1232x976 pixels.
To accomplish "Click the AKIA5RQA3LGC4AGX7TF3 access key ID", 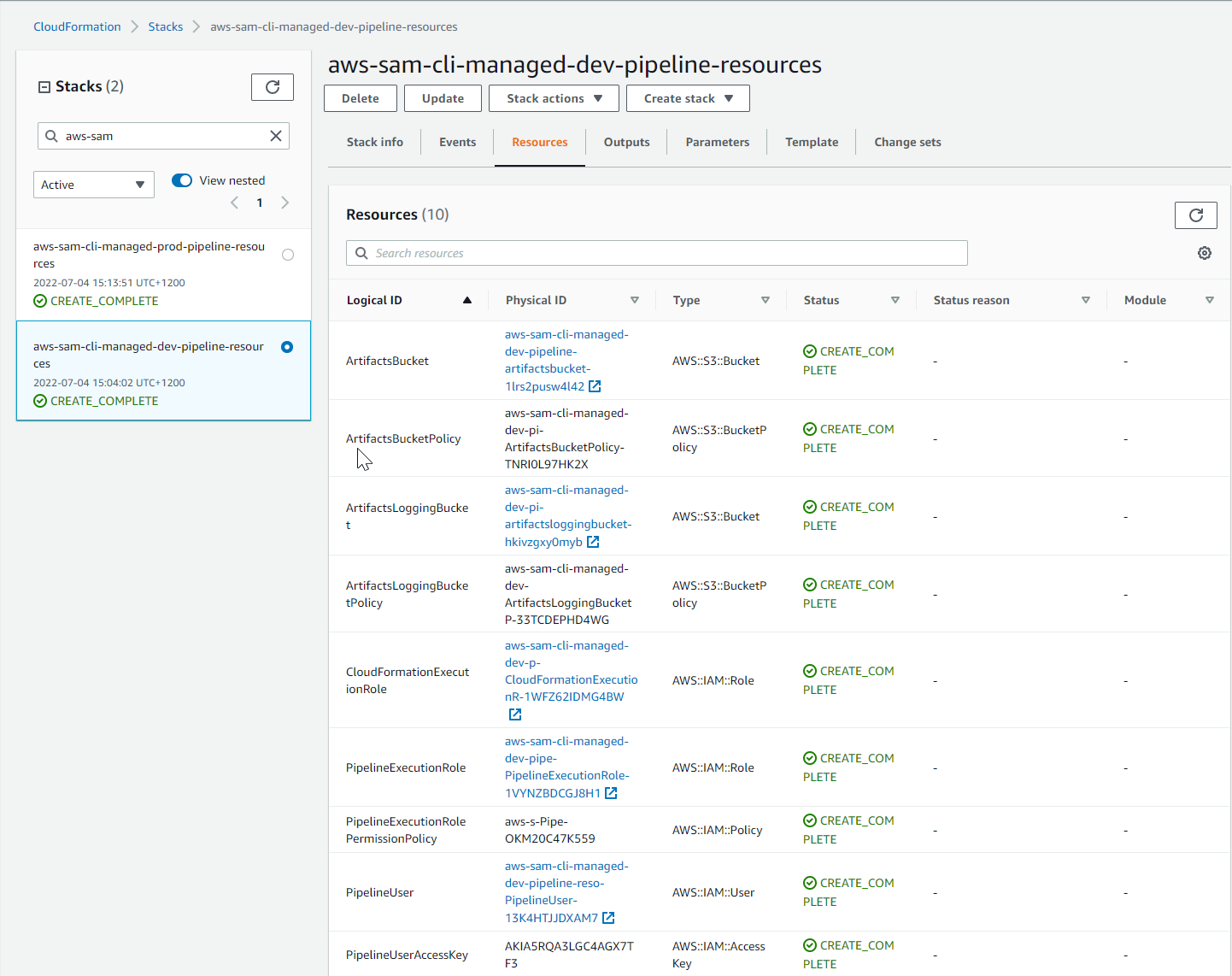I will coord(569,955).
